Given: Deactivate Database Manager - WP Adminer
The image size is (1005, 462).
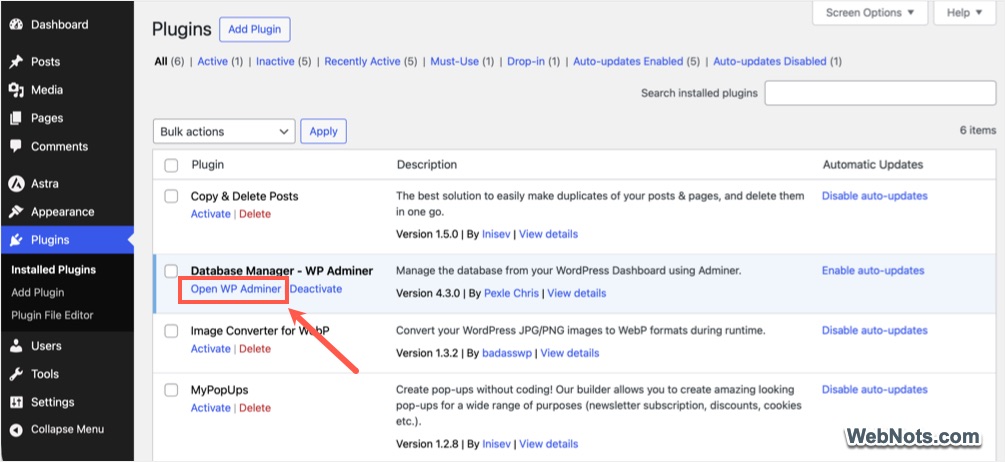Looking at the screenshot, I should pyautogui.click(x=316, y=289).
